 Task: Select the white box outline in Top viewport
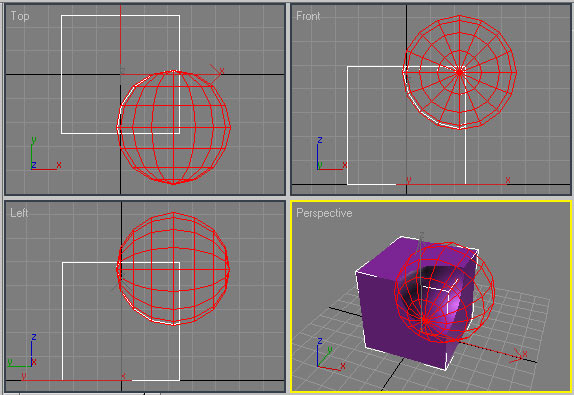(120, 74)
